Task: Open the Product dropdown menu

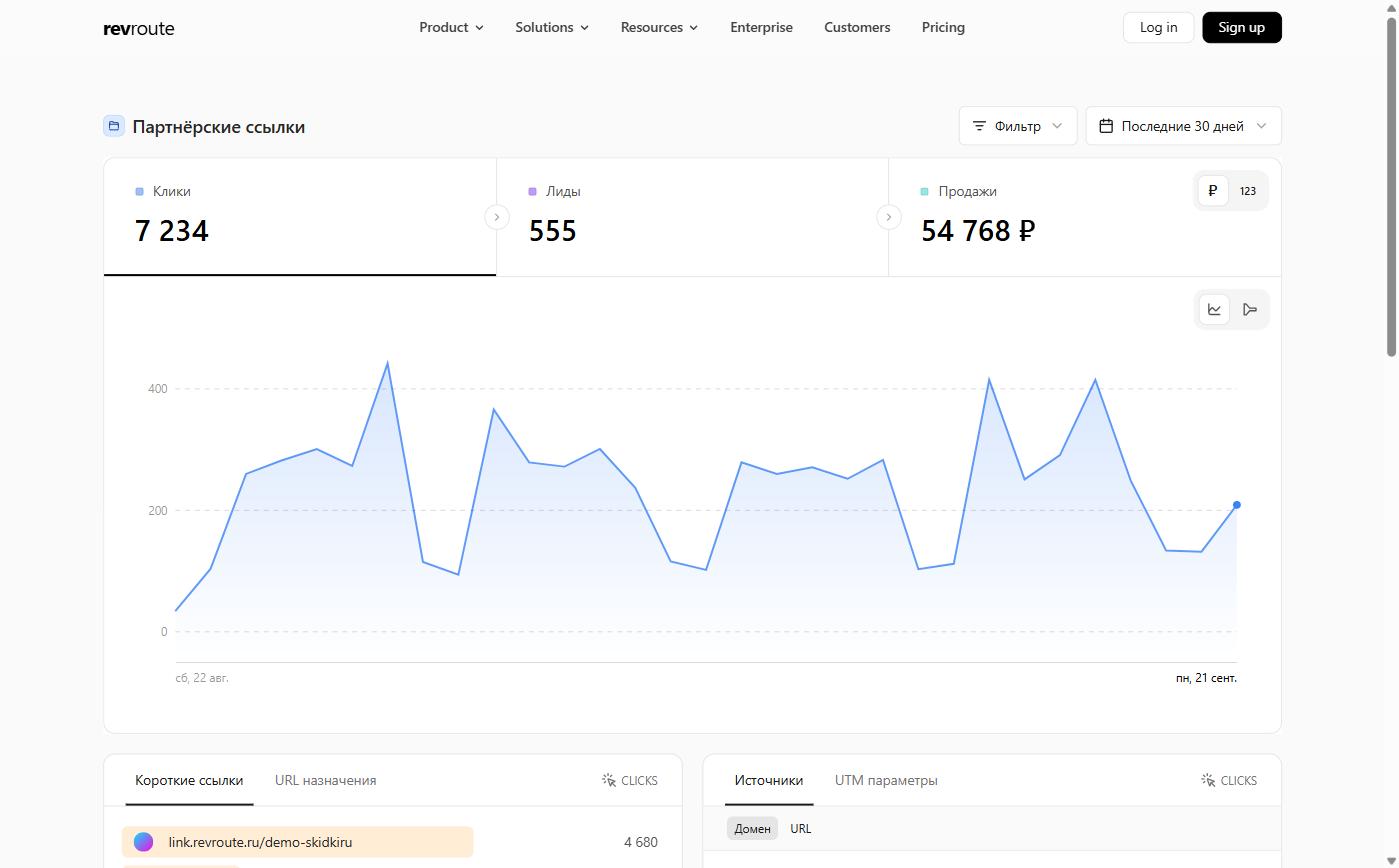Action: click(x=452, y=27)
